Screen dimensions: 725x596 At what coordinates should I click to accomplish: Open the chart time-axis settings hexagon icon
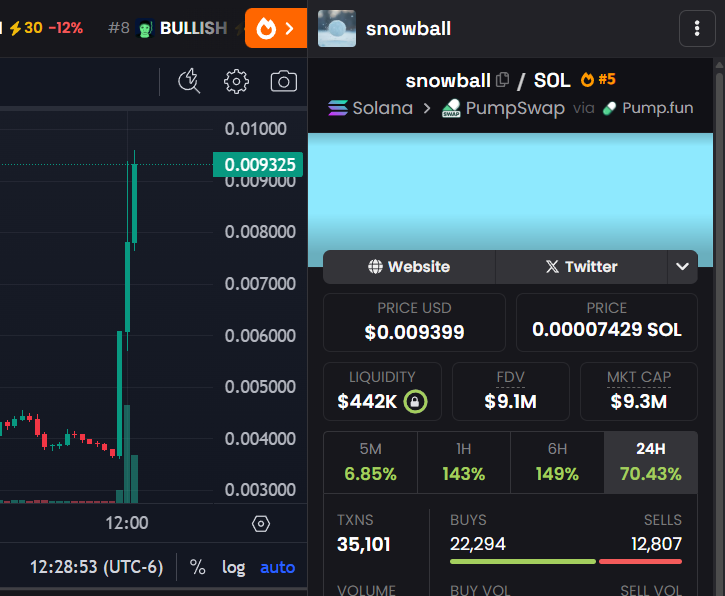click(261, 524)
